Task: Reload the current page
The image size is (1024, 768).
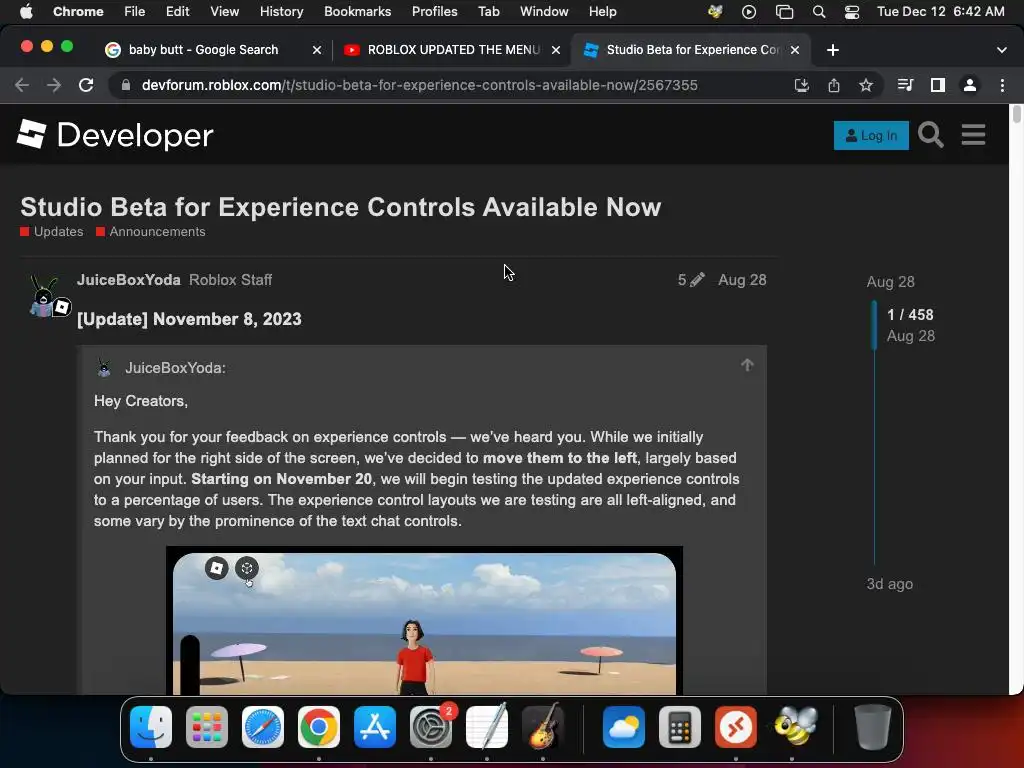Action: tap(86, 85)
